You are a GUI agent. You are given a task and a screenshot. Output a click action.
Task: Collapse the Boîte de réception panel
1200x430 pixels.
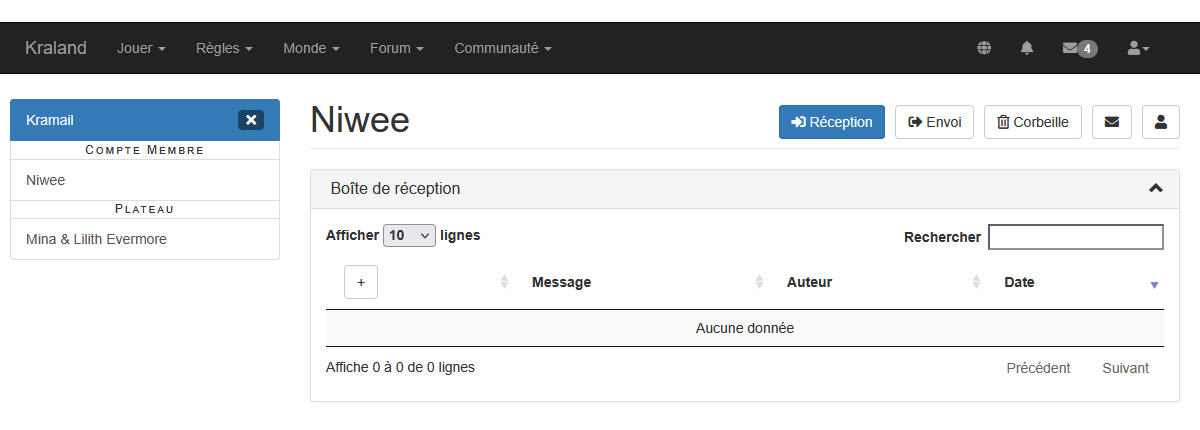point(1155,188)
